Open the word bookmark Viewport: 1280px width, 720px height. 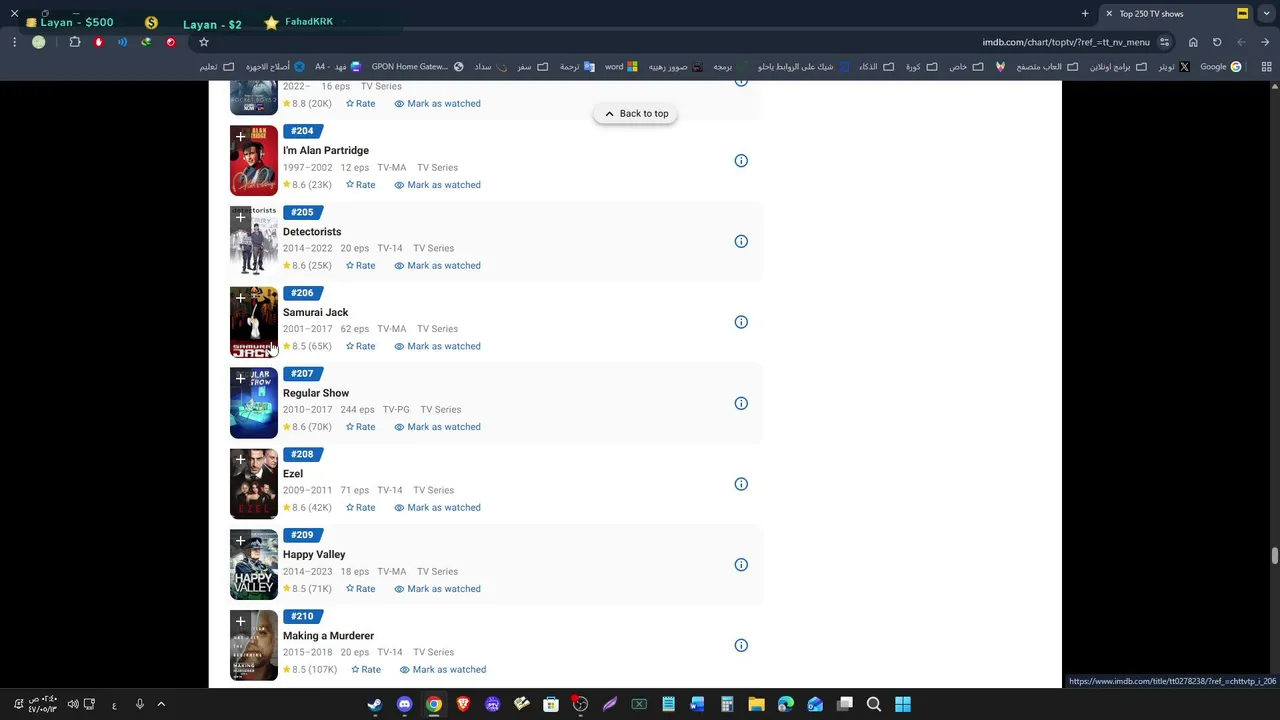[x=621, y=67]
